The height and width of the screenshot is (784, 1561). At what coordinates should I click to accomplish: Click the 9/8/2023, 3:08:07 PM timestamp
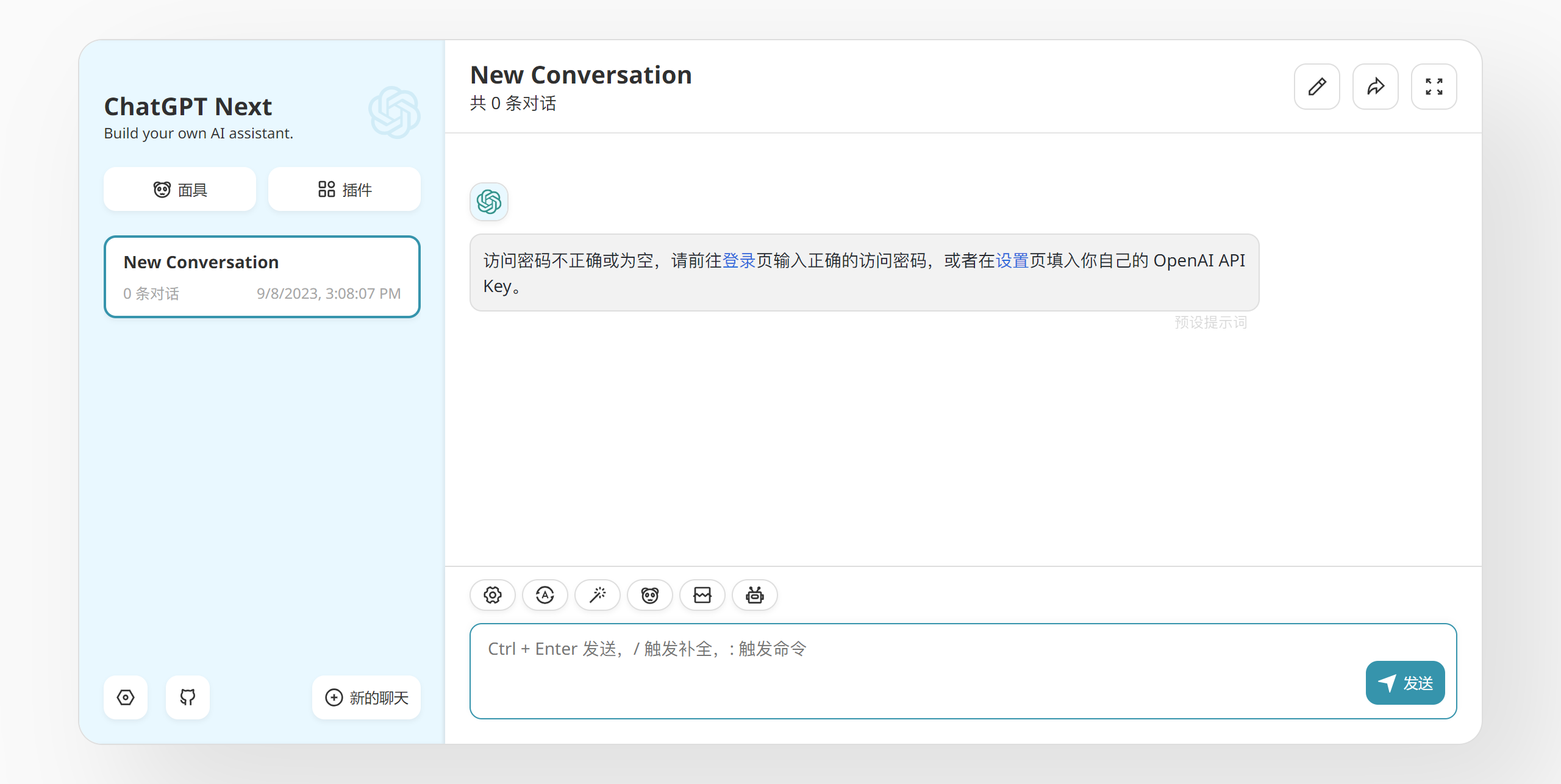[329, 294]
